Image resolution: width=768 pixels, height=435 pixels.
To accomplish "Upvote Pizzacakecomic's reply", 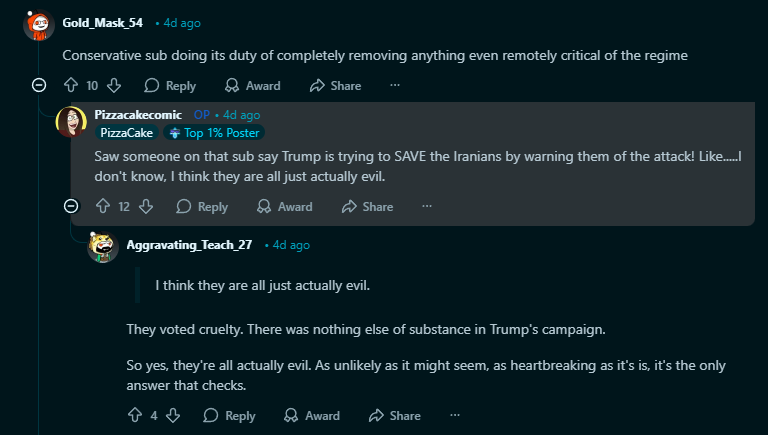I will tap(103, 206).
